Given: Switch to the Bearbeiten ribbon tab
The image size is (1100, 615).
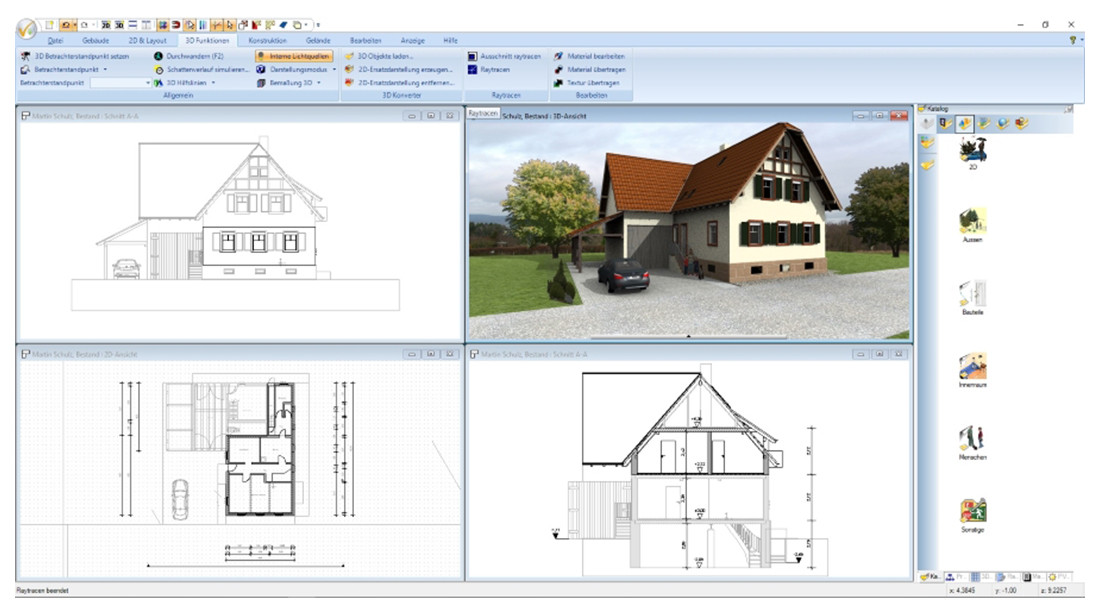Looking at the screenshot, I should click(365, 41).
